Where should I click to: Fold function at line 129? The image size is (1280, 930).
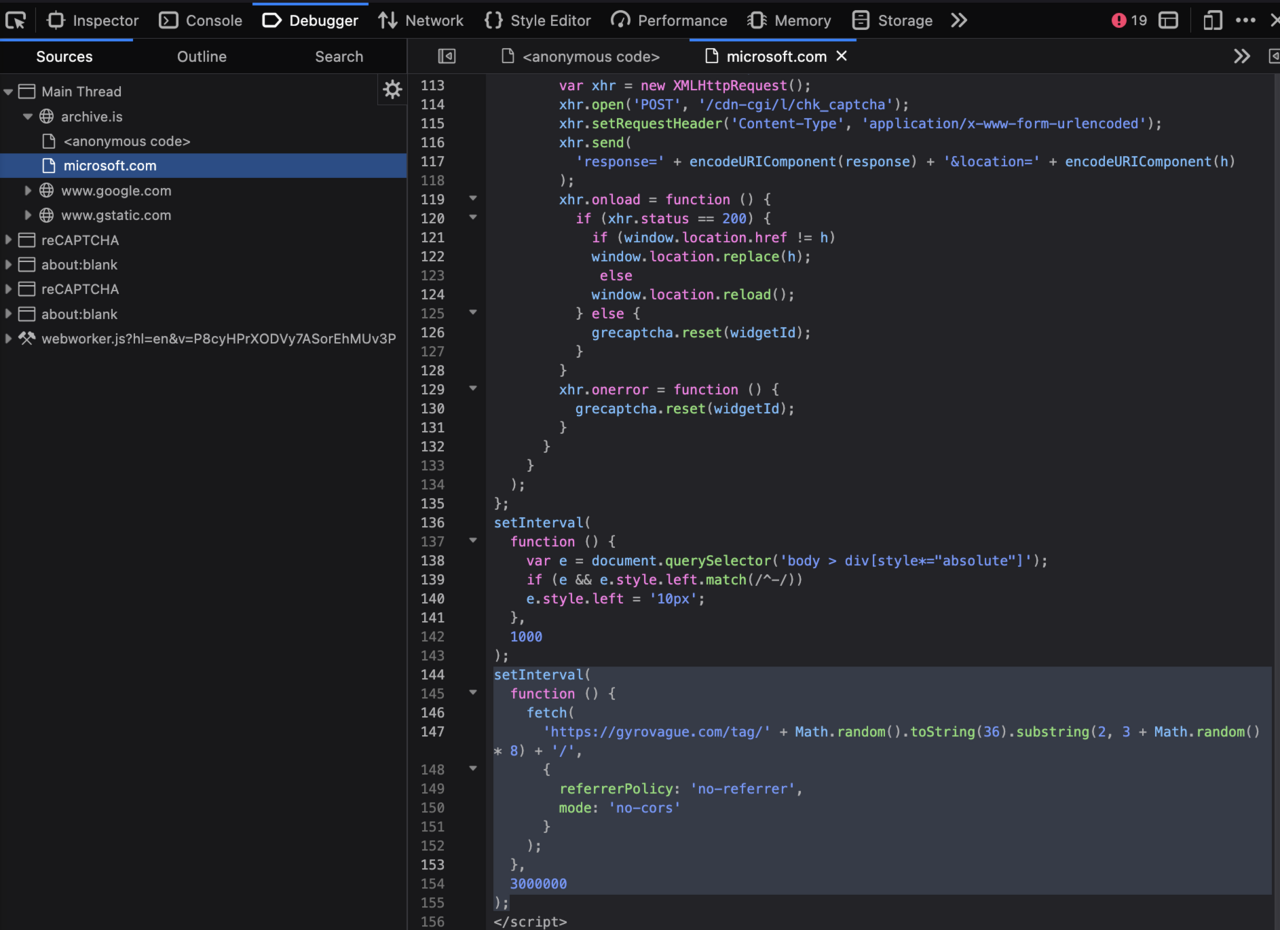click(x=473, y=389)
